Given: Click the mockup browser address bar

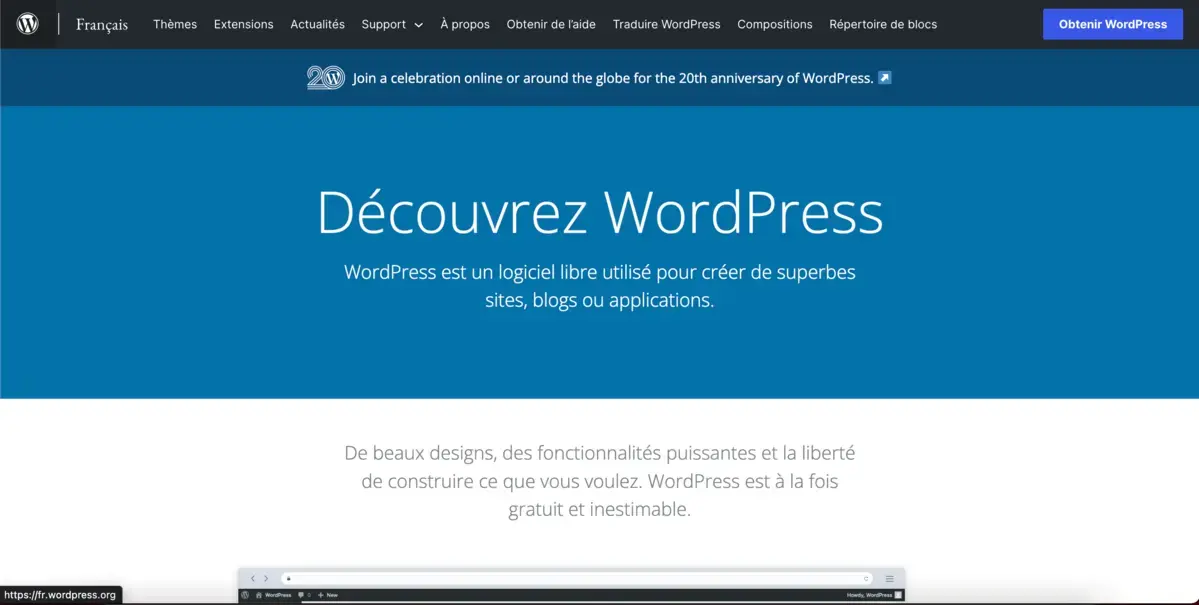Looking at the screenshot, I should pyautogui.click(x=577, y=578).
